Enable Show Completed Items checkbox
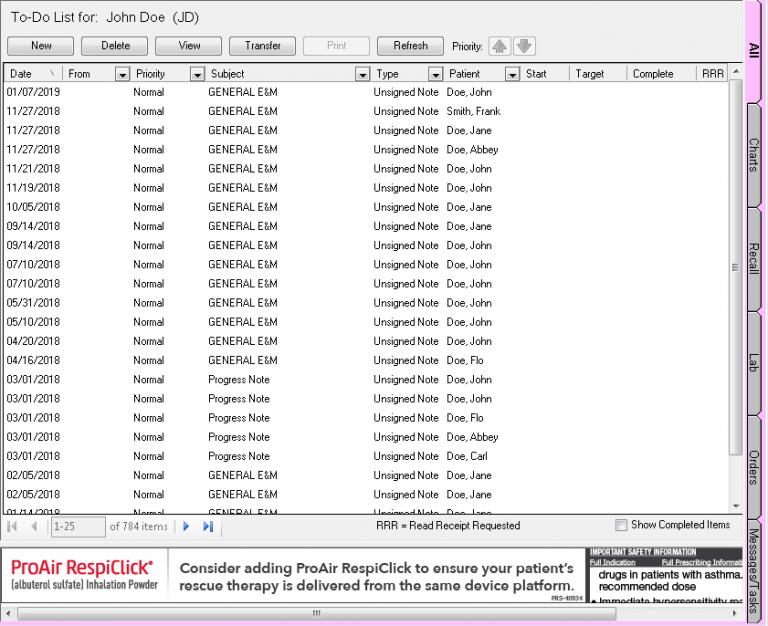Screen dimensions: 768x626 (x=621, y=525)
